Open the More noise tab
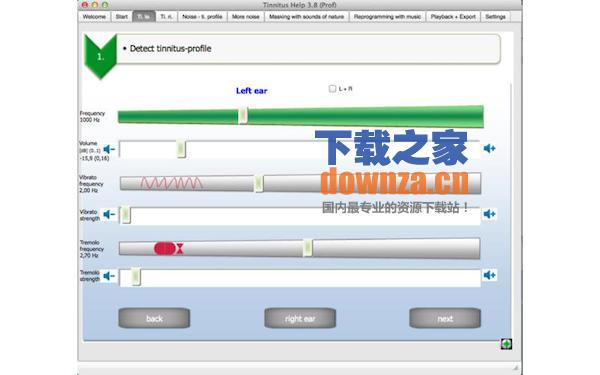Viewport: 600px width, 375px height. [x=245, y=17]
